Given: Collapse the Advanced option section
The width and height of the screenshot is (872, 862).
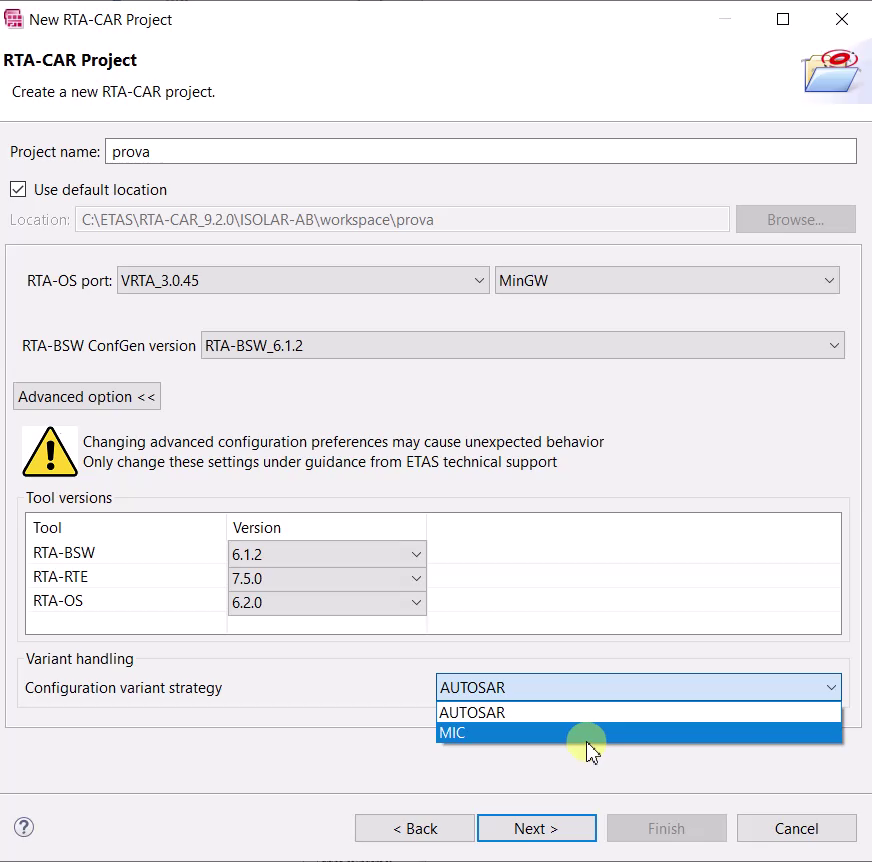Looking at the screenshot, I should coord(87,397).
